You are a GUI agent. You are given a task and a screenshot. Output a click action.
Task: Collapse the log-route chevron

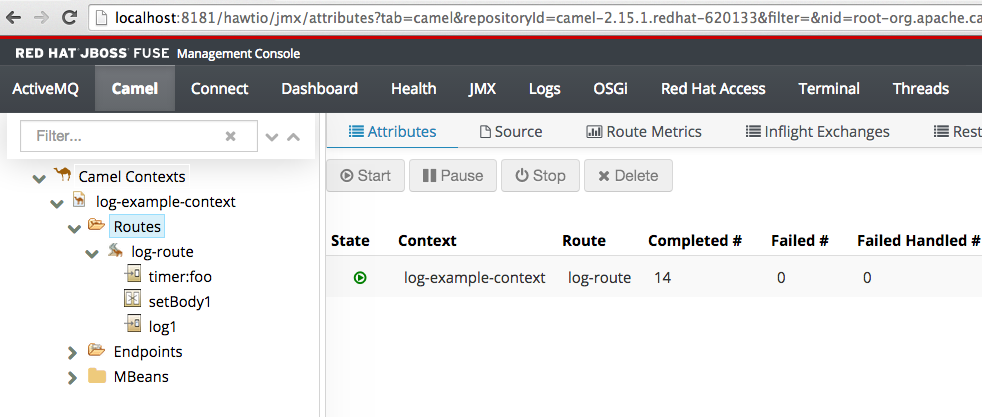(92, 254)
